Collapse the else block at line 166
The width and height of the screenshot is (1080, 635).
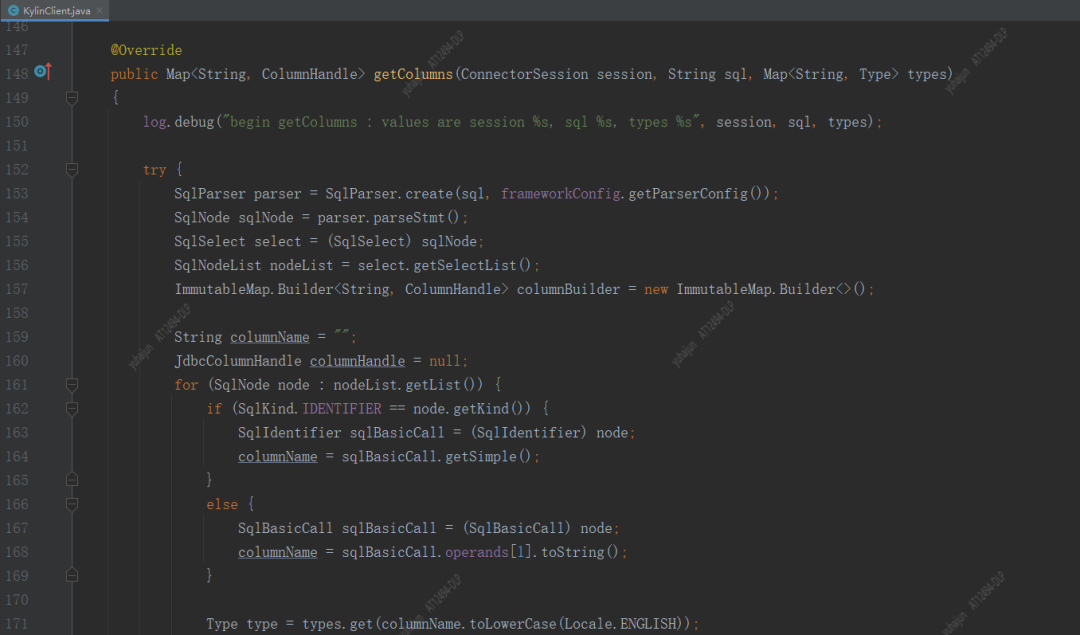[72, 505]
